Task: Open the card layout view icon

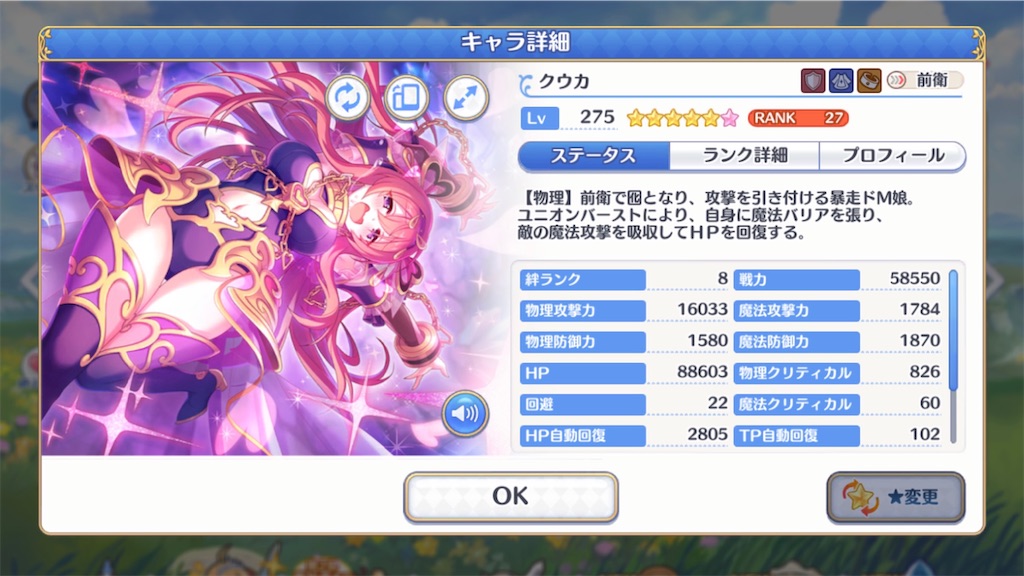Action: click(406, 98)
